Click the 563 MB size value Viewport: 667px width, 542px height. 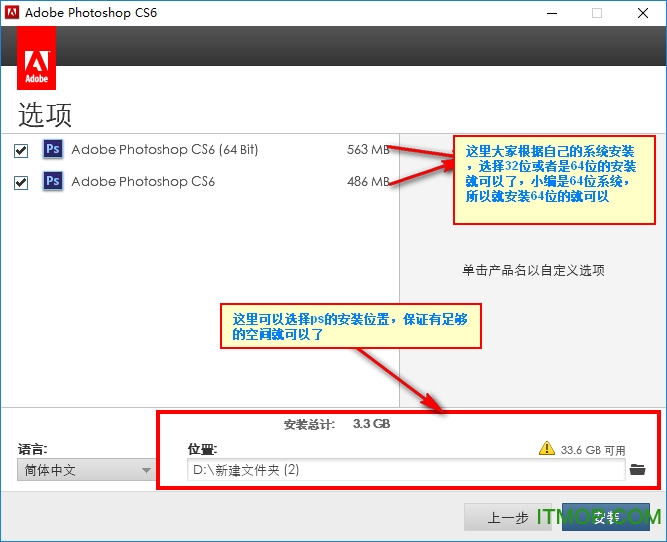[x=368, y=150]
